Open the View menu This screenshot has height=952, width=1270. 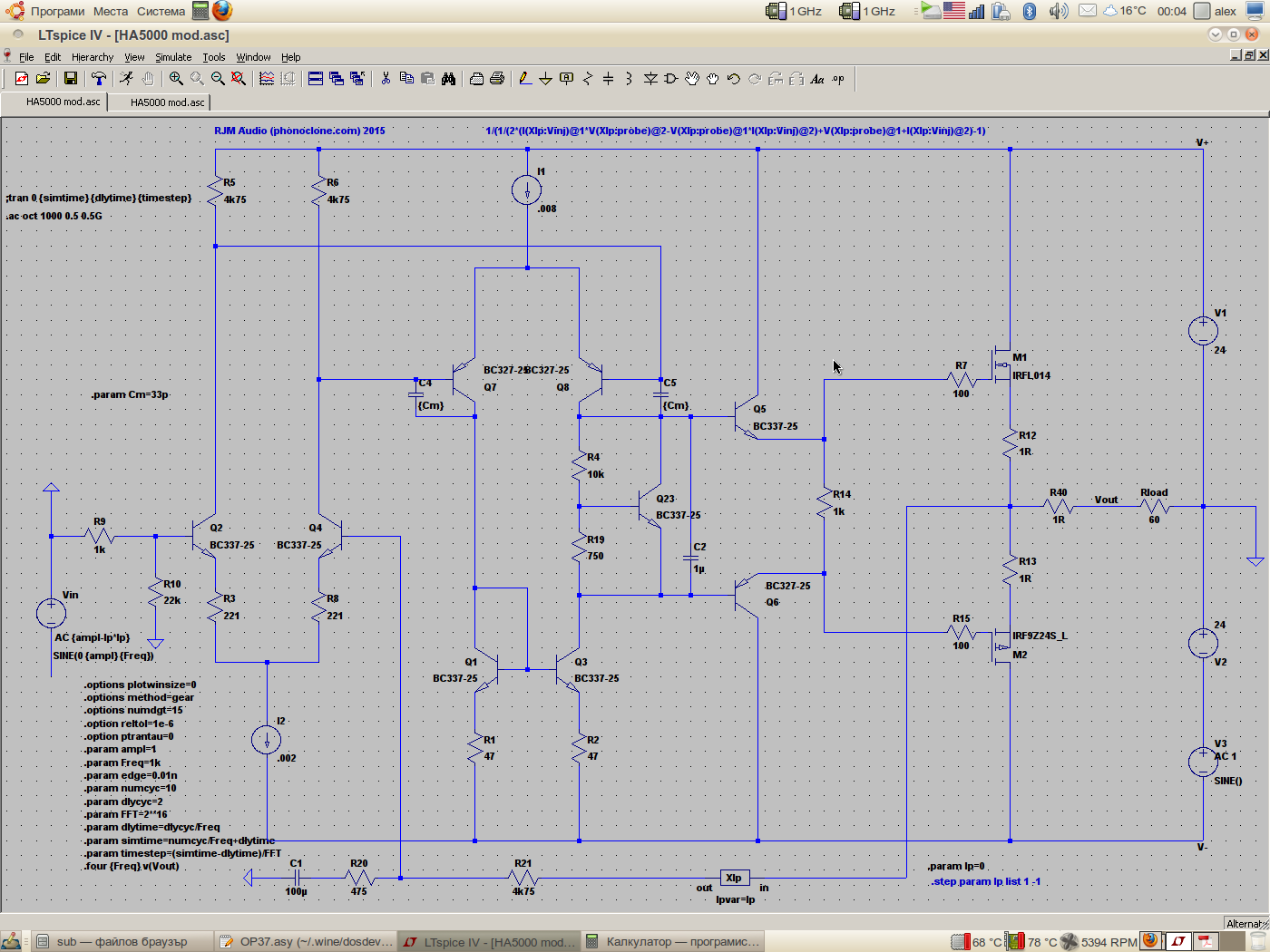(x=134, y=57)
